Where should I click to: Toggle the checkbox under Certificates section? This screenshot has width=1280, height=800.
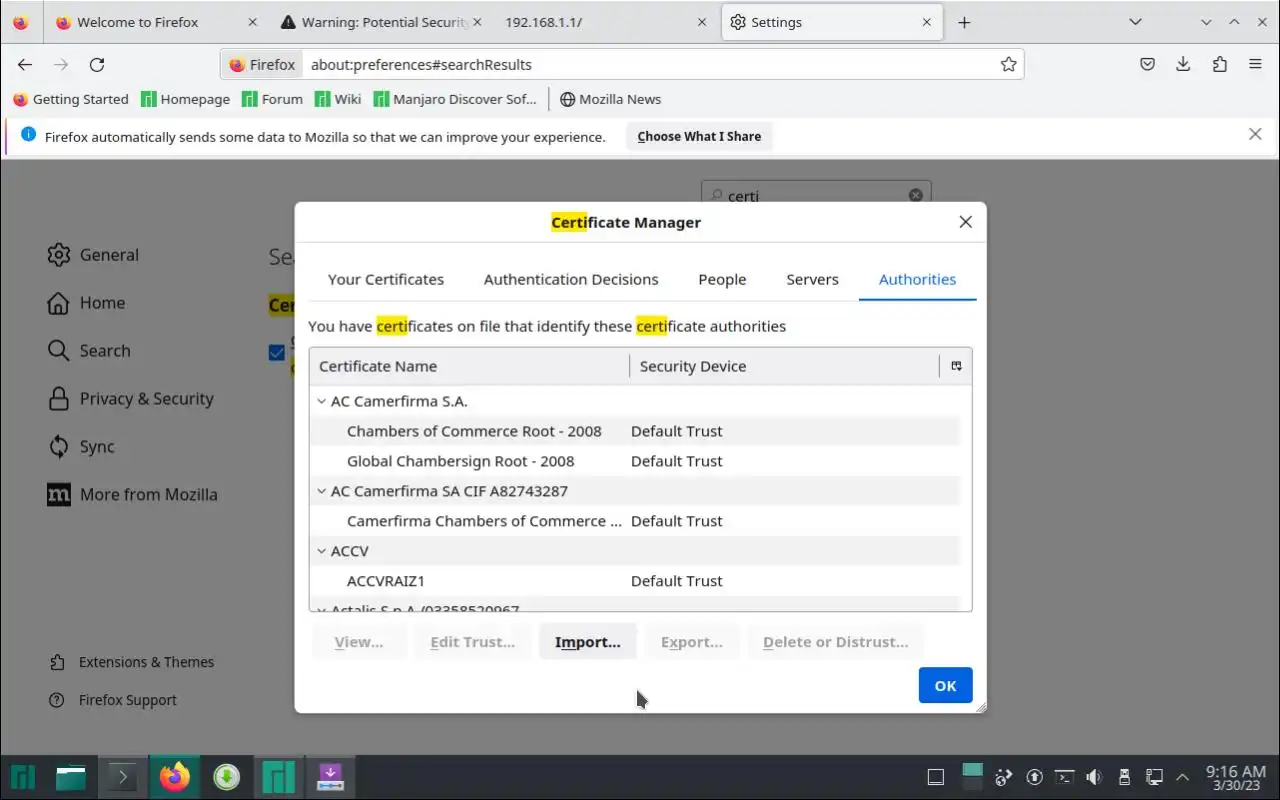pos(277,352)
